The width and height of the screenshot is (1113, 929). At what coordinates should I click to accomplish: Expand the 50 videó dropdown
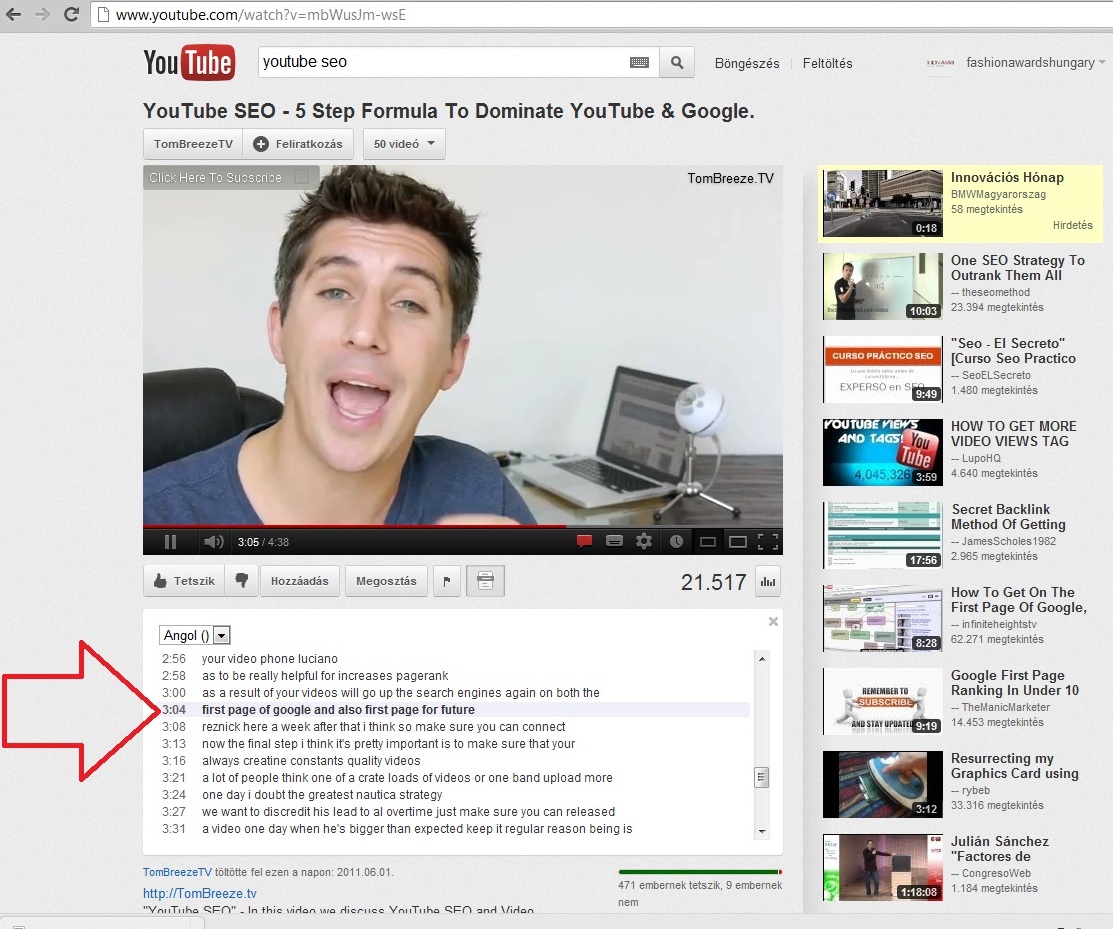404,144
